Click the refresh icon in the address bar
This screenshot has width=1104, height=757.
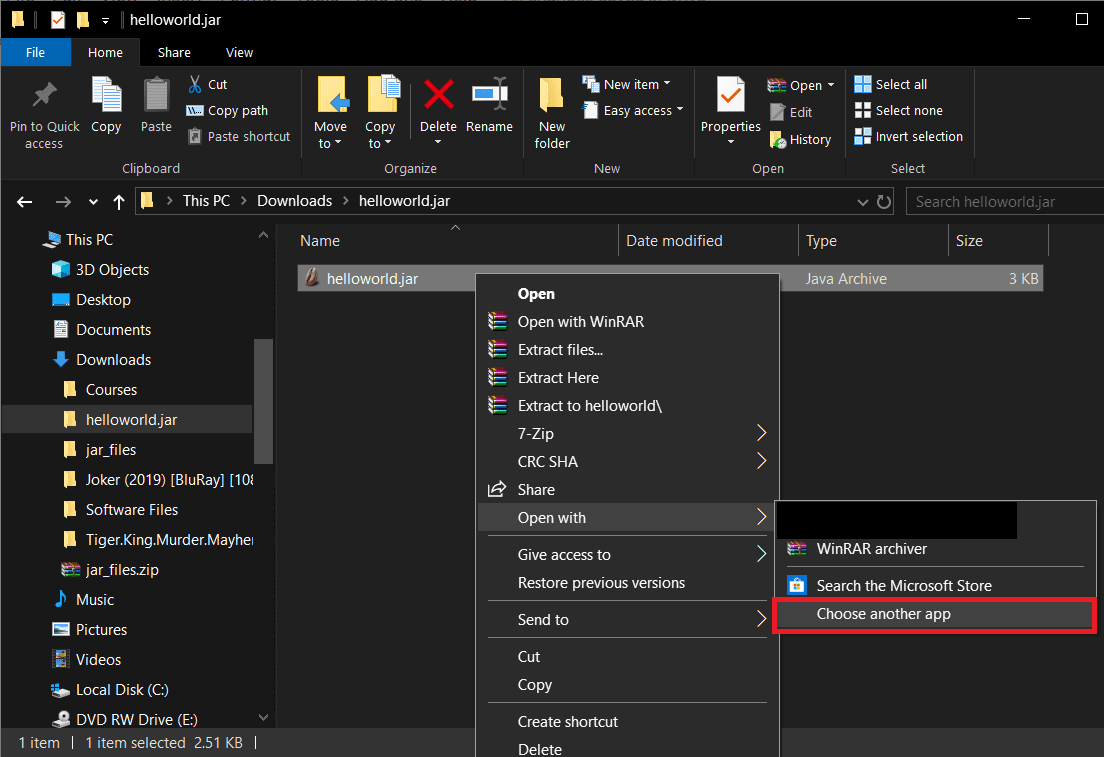tap(886, 201)
